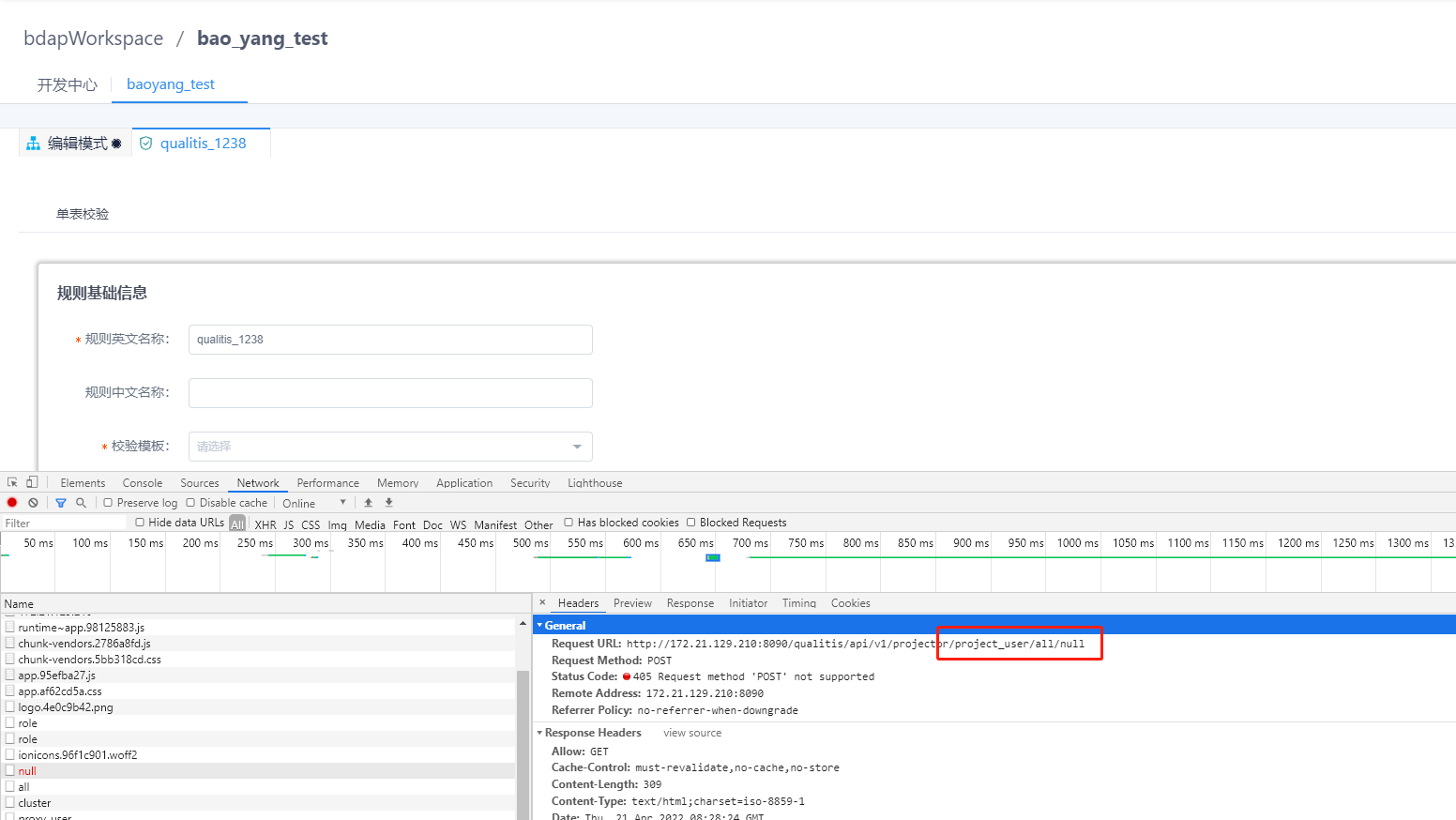Filter requests by Manifest type
This screenshot has width=1456, height=820.
495,524
